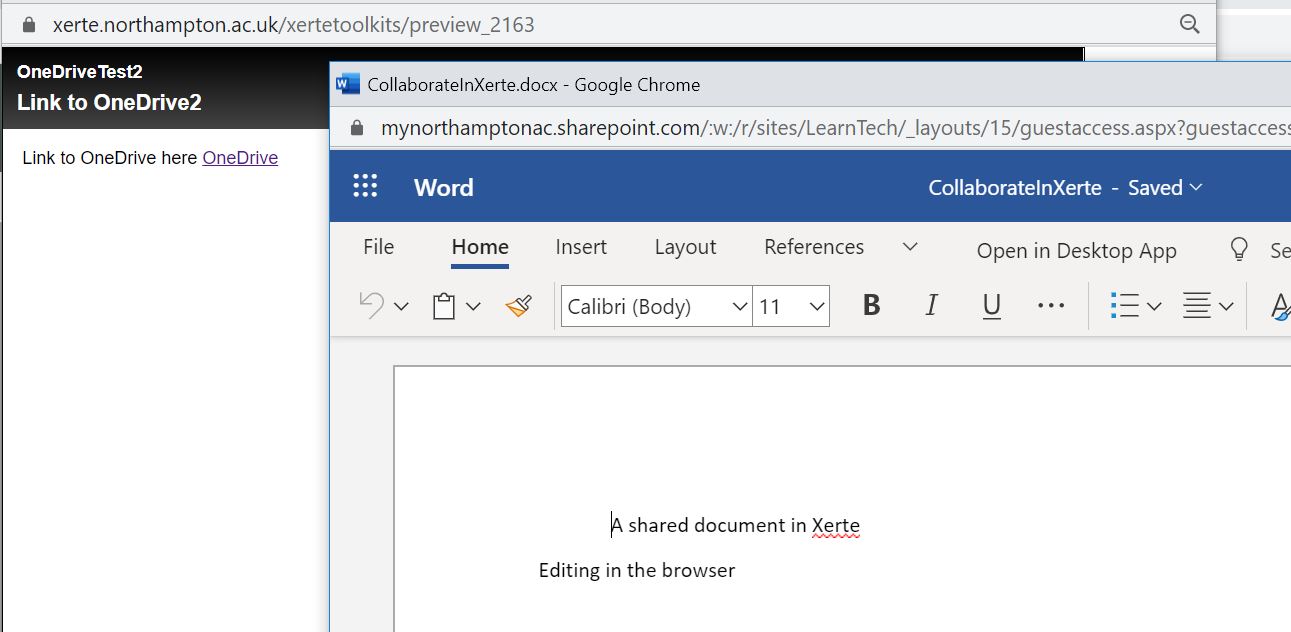Click the misspelled word "Xerte" in document
This screenshot has width=1291, height=632.
(x=836, y=525)
